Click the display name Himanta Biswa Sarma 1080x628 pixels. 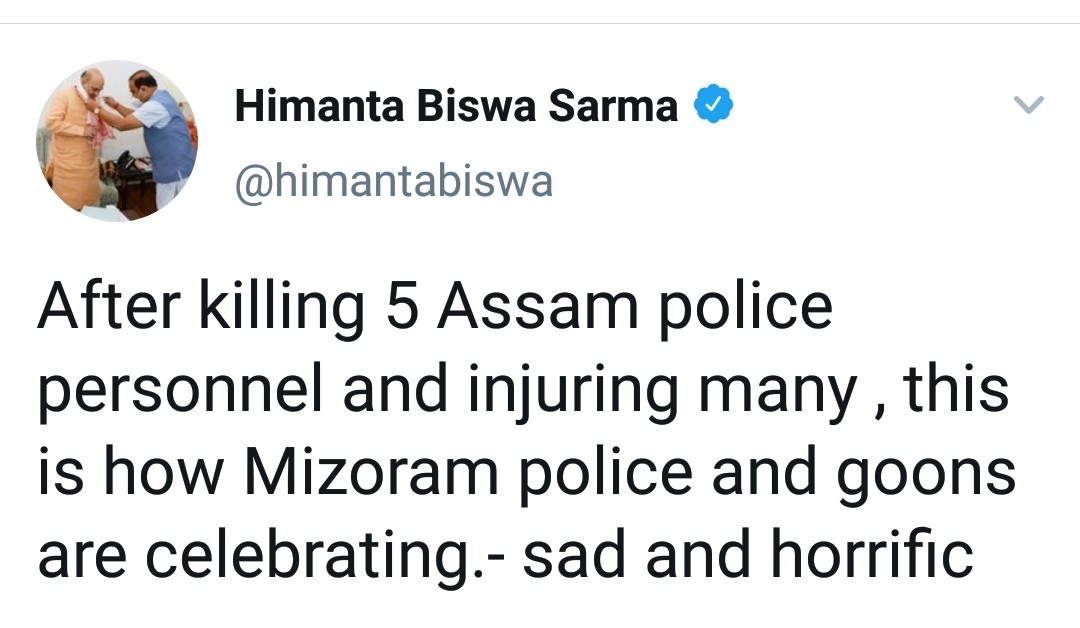tap(456, 105)
